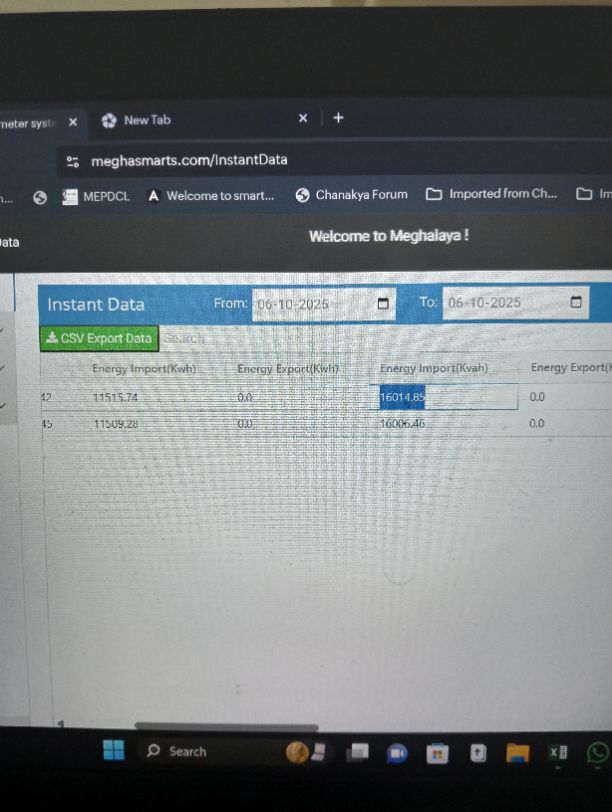Click the horizontal scrollbar below the table
This screenshot has width=612, height=812.
[227, 727]
